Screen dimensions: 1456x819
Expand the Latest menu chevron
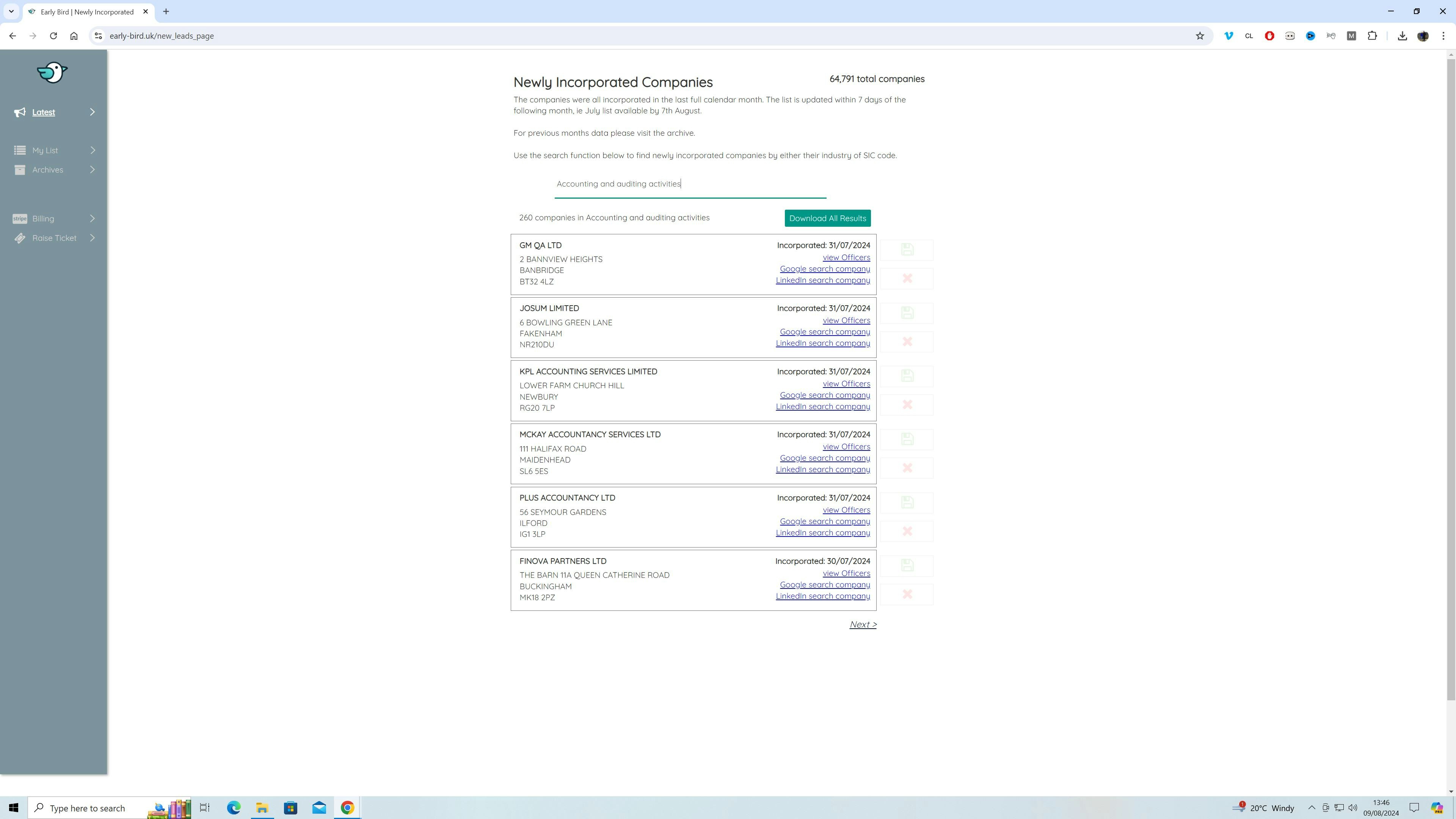[x=93, y=112]
